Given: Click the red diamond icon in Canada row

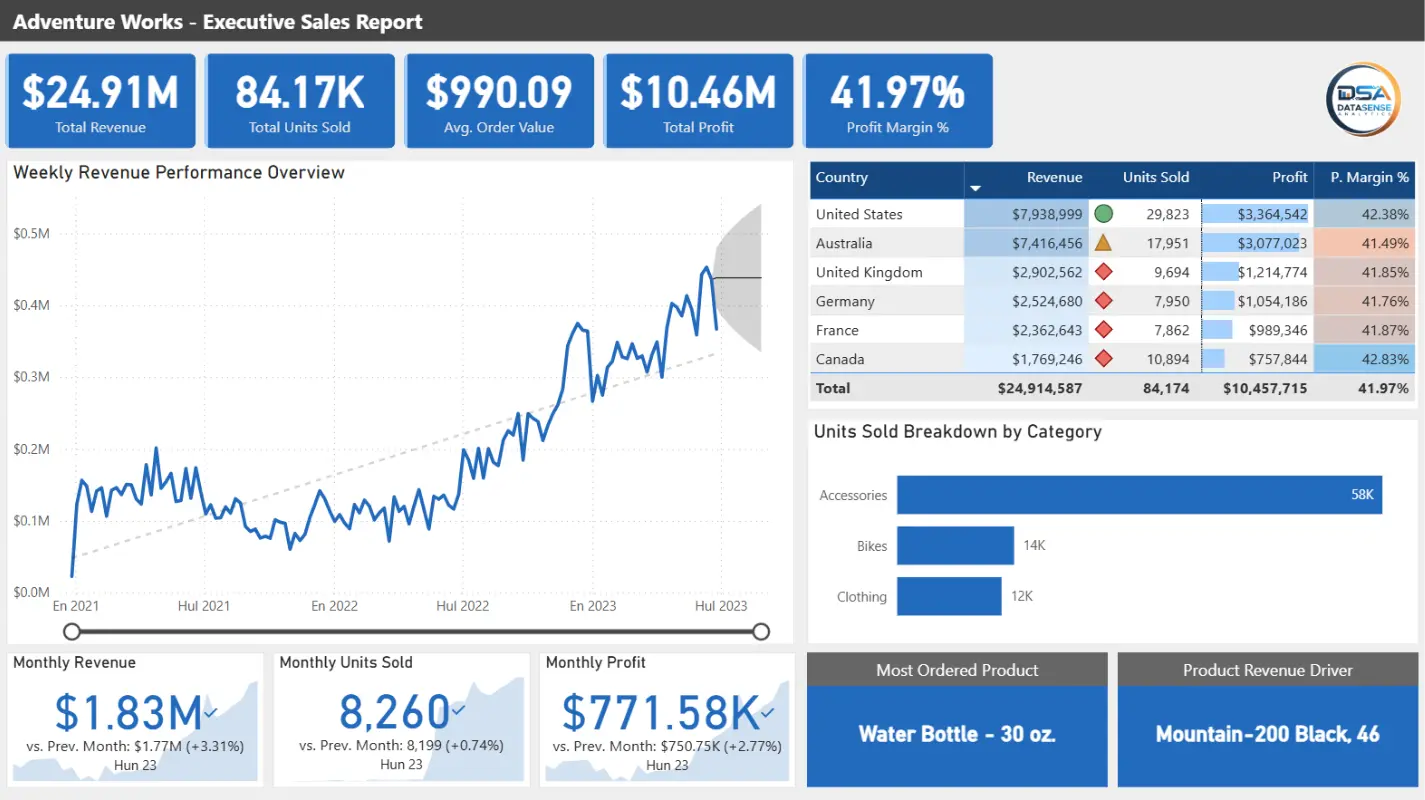Looking at the screenshot, I should click(x=1103, y=359).
